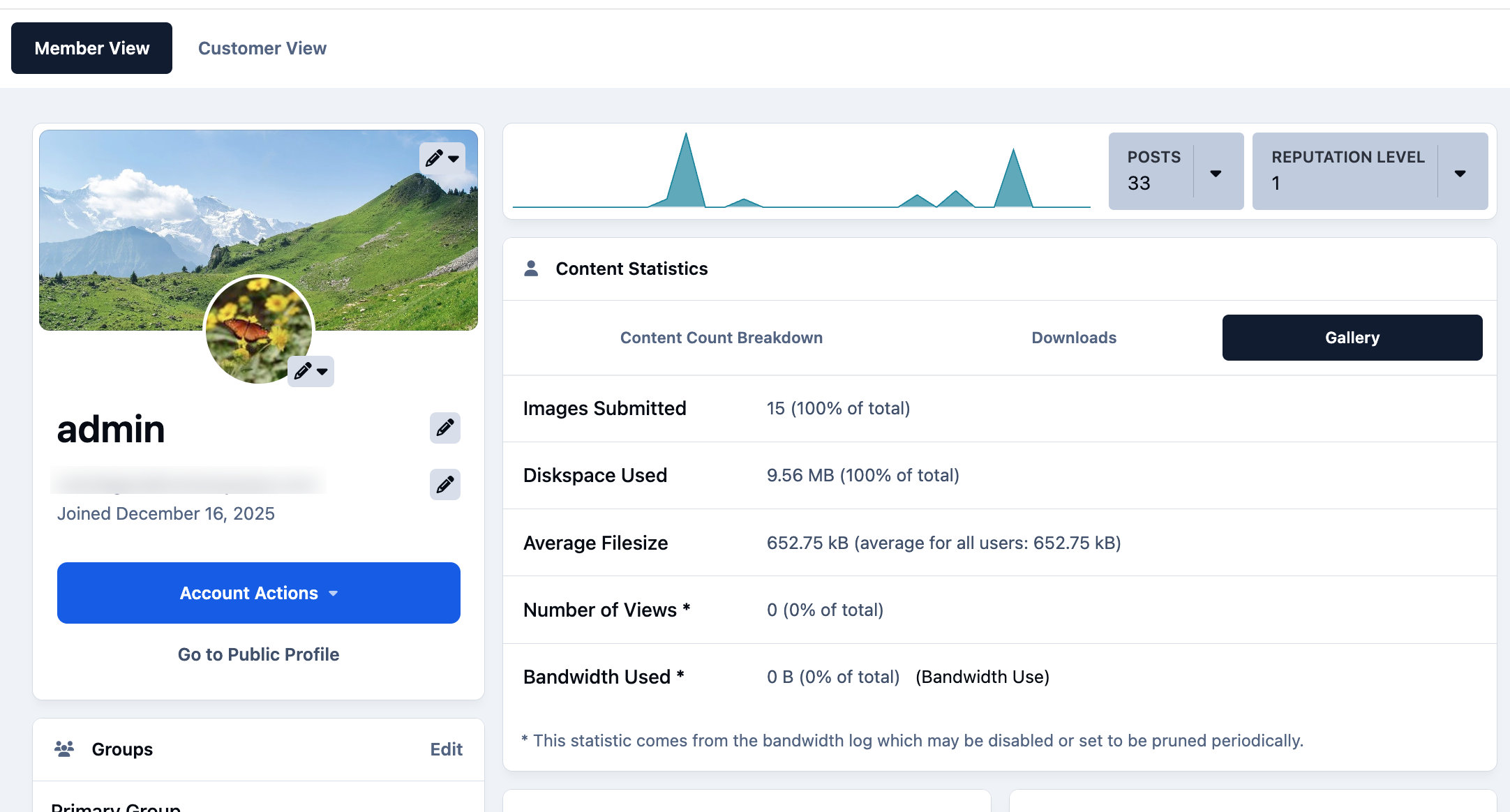
Task: Select the Gallery statistics tab
Action: pyautogui.click(x=1352, y=338)
